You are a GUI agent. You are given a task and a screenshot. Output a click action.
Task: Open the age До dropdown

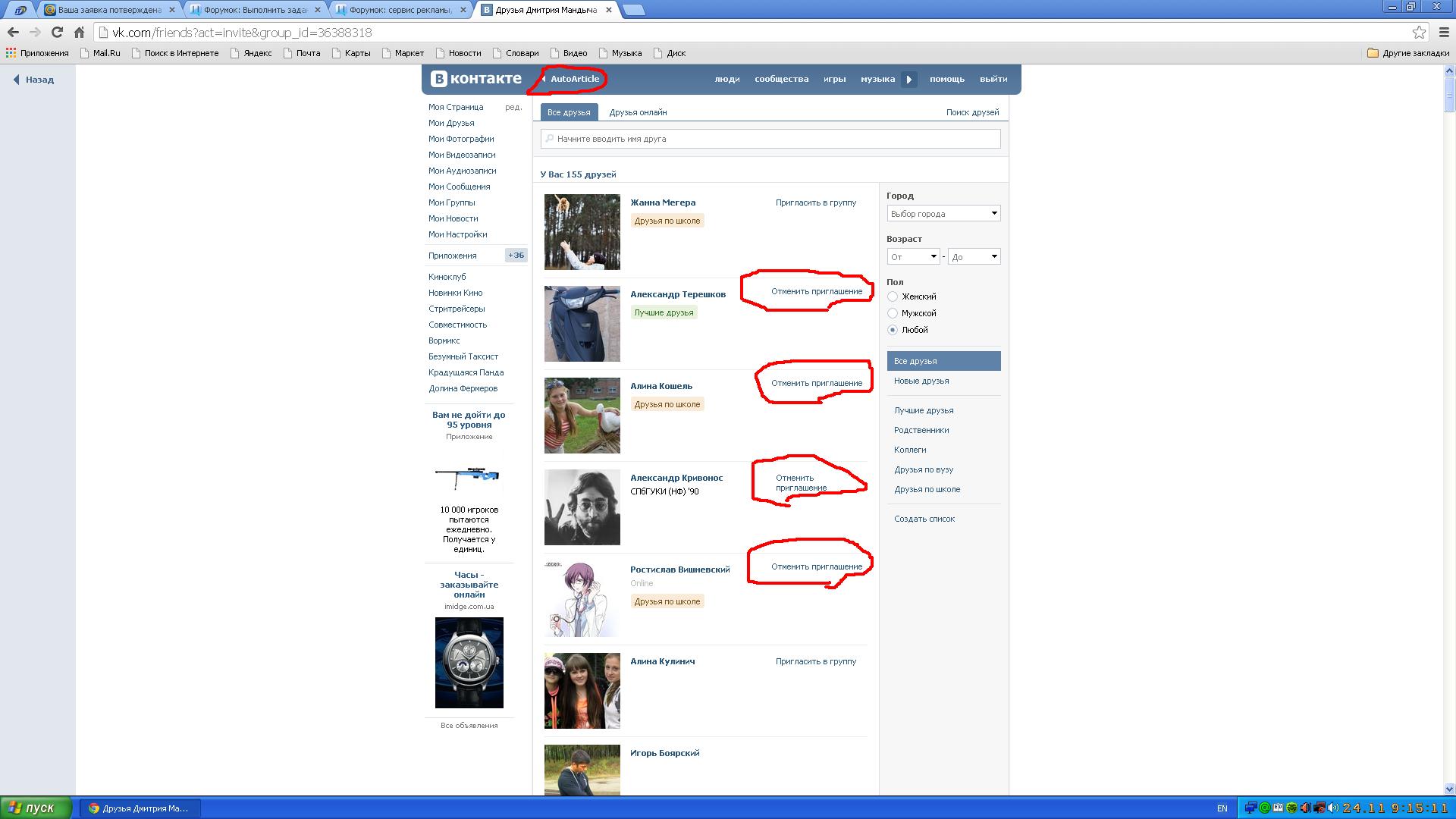[974, 257]
